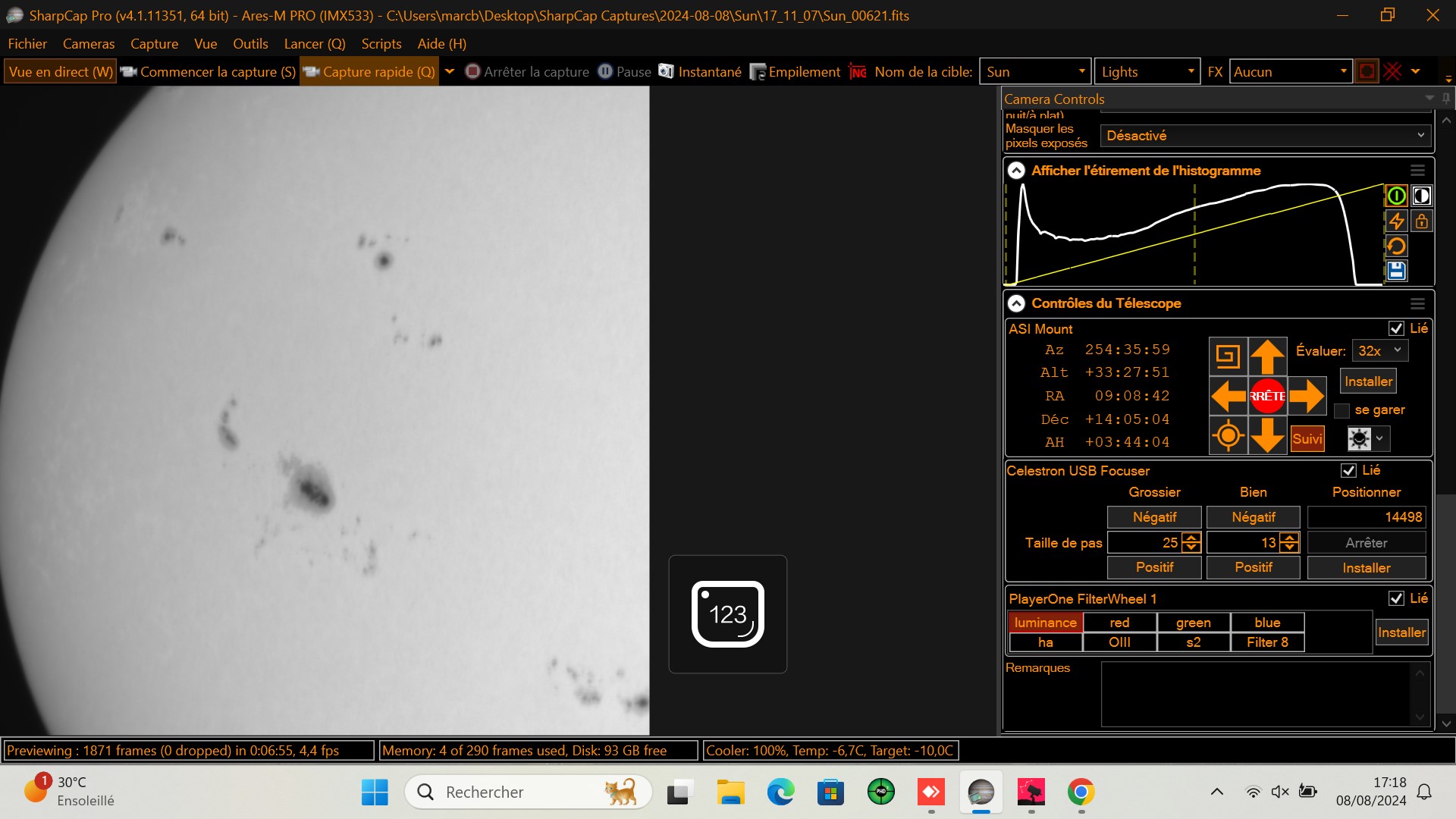
Task: Move the mount down with the down arrow
Action: click(x=1267, y=435)
